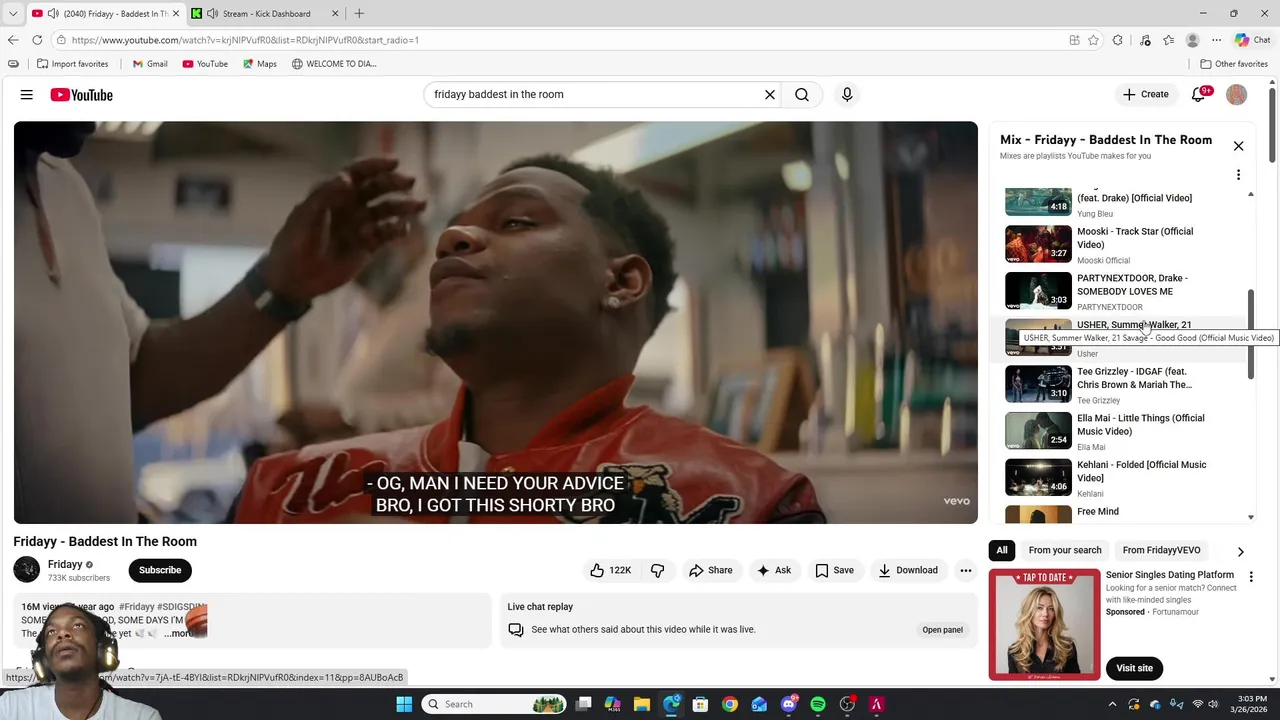Click the browser back arrow

pos(13,40)
